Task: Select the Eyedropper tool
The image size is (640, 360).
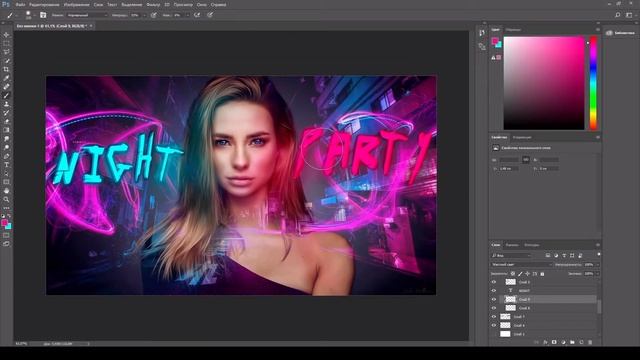Action: [6, 78]
